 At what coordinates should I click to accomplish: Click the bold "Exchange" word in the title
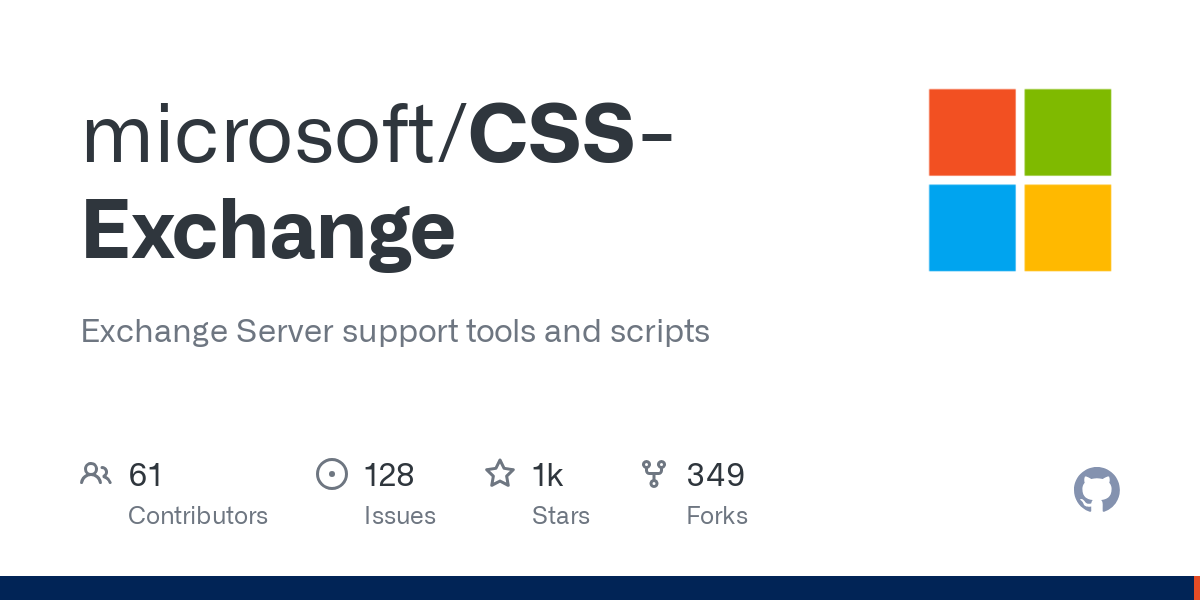[268, 231]
